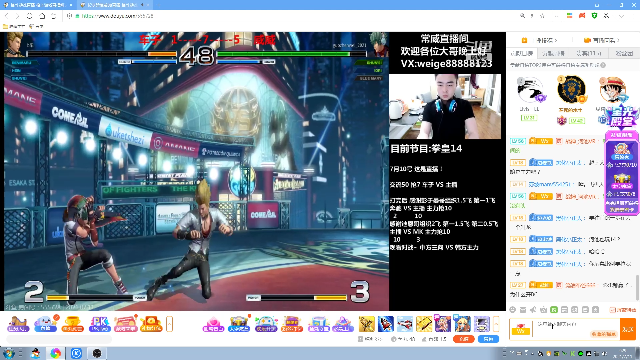Open the black-and-white sketch avatar
Viewport: 640px width, 360px height.
pyautogui.click(x=530, y=90)
